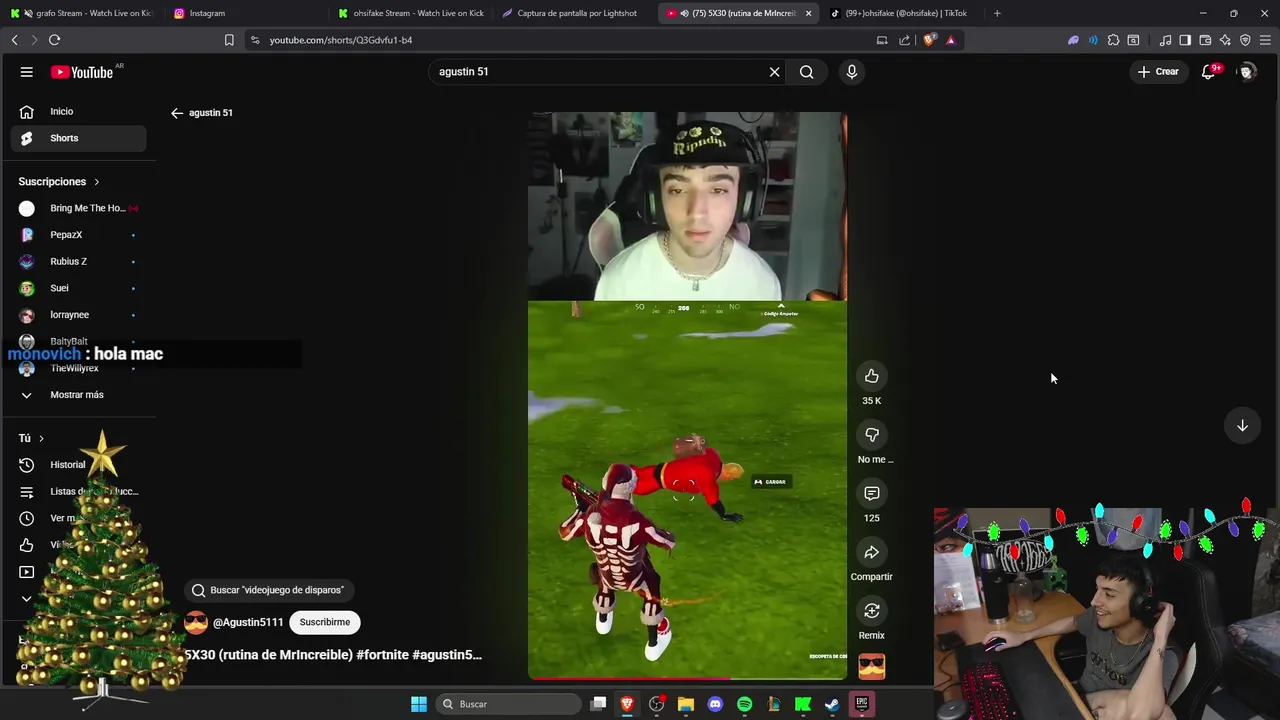Open TheWillyrex channel subscription
Screen dimensions: 1280x720
point(78,368)
